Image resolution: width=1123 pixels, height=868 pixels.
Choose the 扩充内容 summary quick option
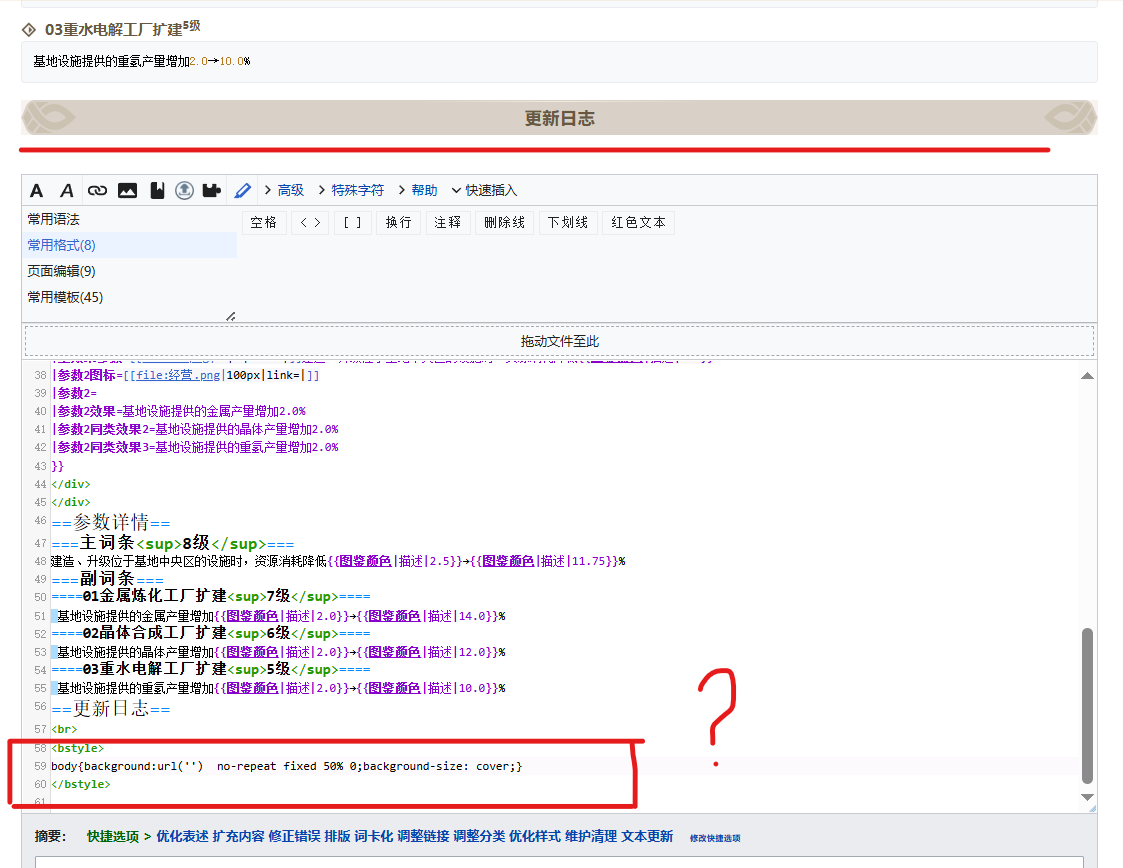pos(238,836)
